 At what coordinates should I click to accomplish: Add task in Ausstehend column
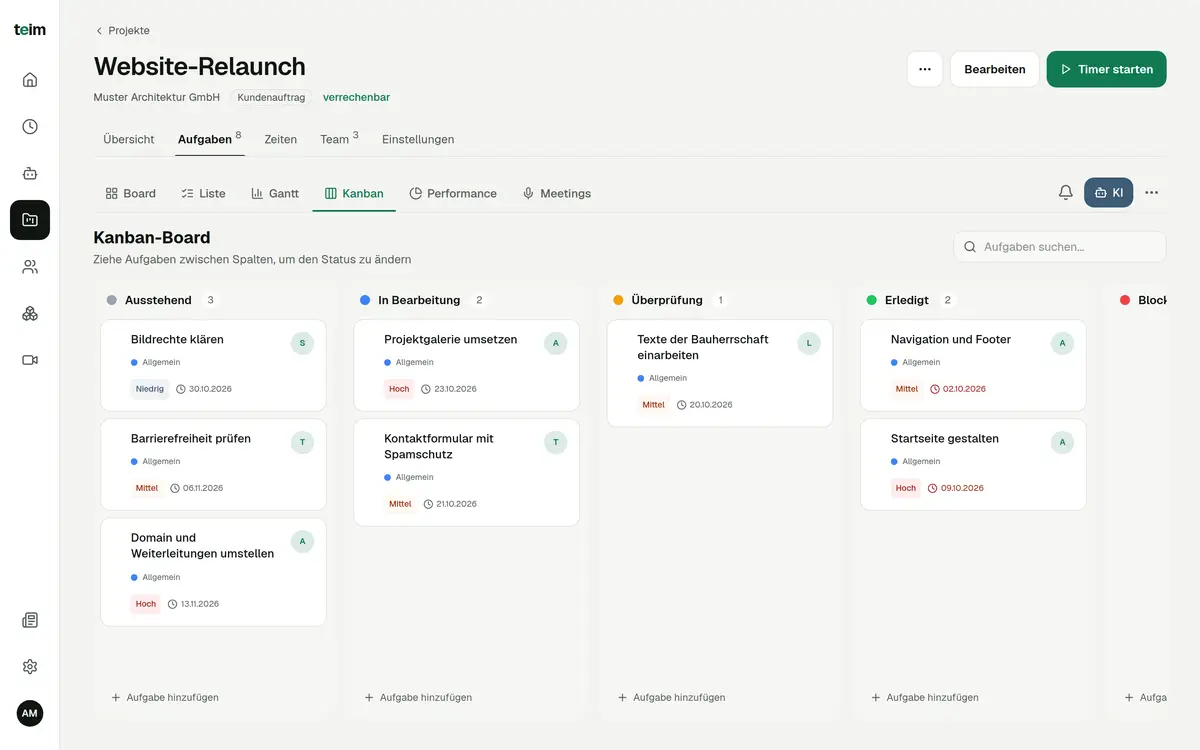coord(165,697)
